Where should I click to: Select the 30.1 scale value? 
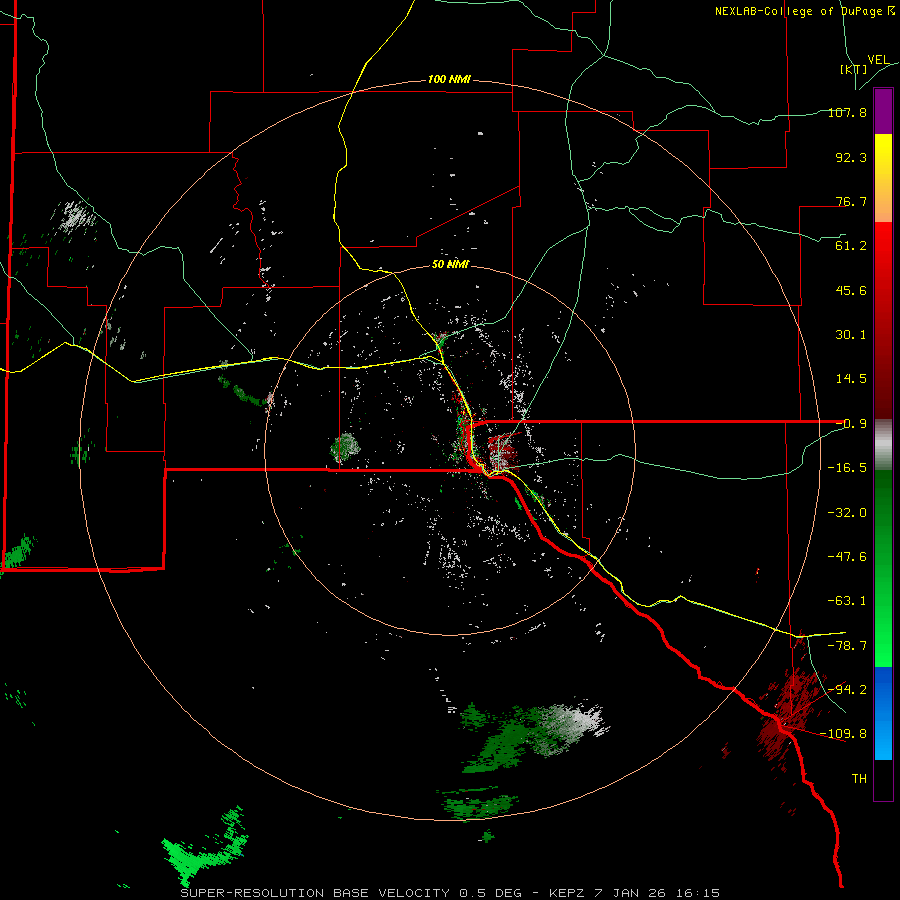point(851,335)
